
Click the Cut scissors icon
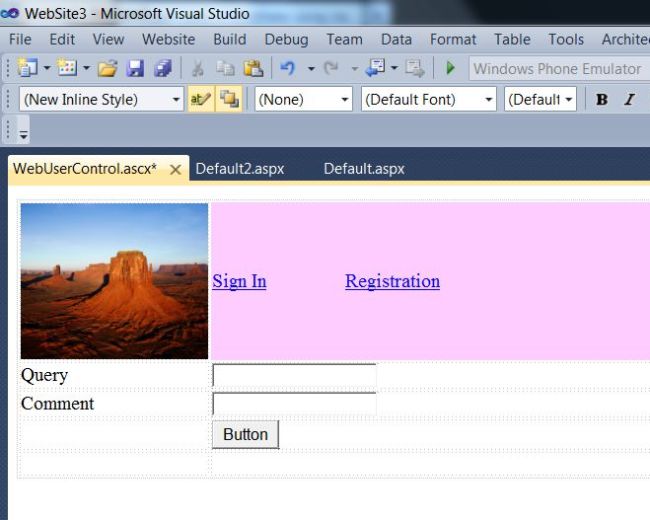[198, 68]
